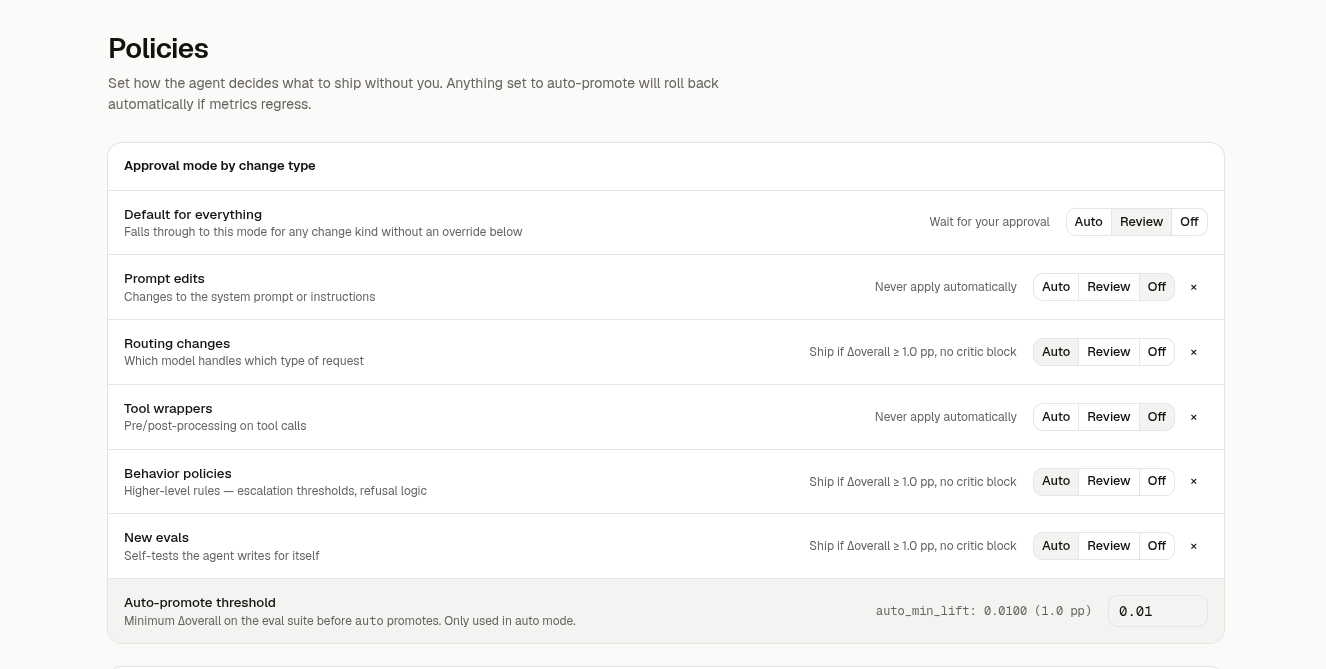The image size is (1326, 669).
Task: Turn New evals Off
Action: coord(1157,546)
